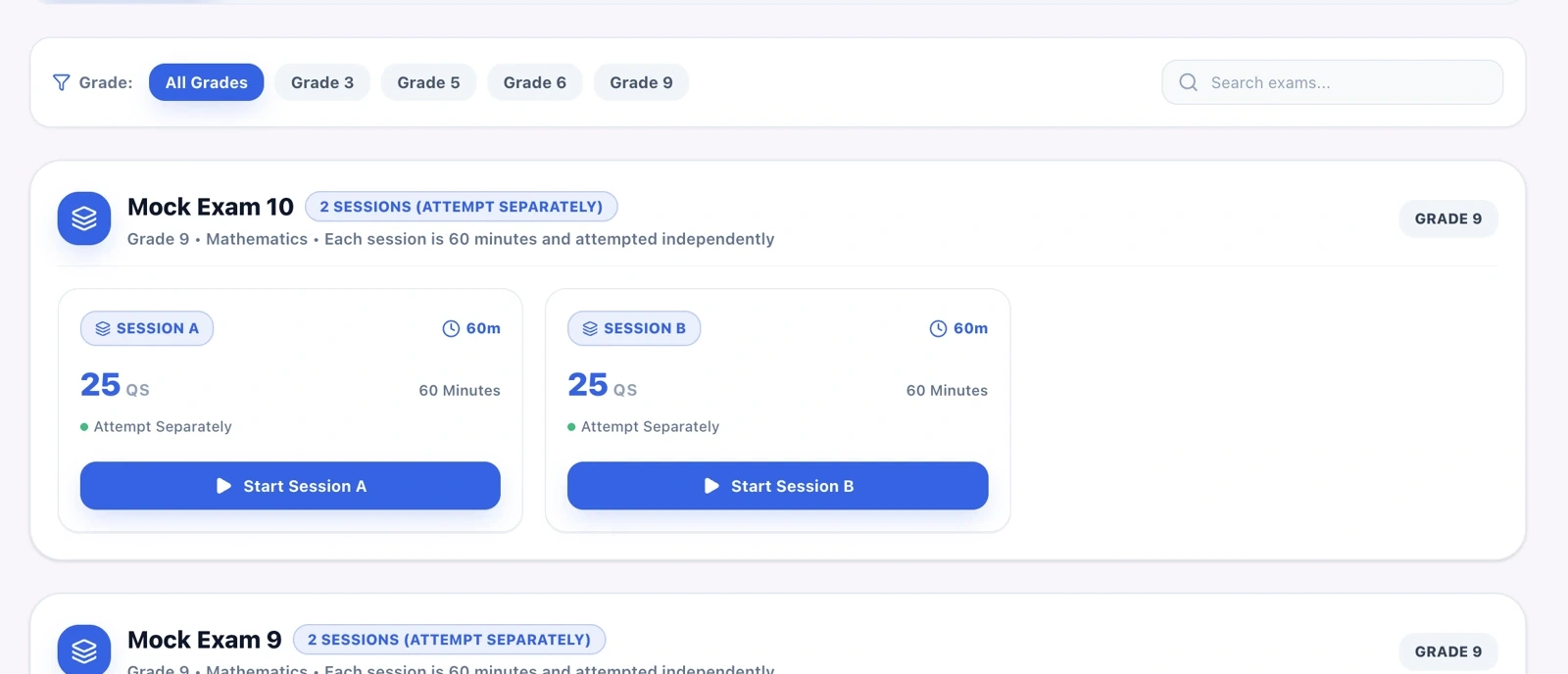Start Session A of Mock Exam 10

pos(290,486)
